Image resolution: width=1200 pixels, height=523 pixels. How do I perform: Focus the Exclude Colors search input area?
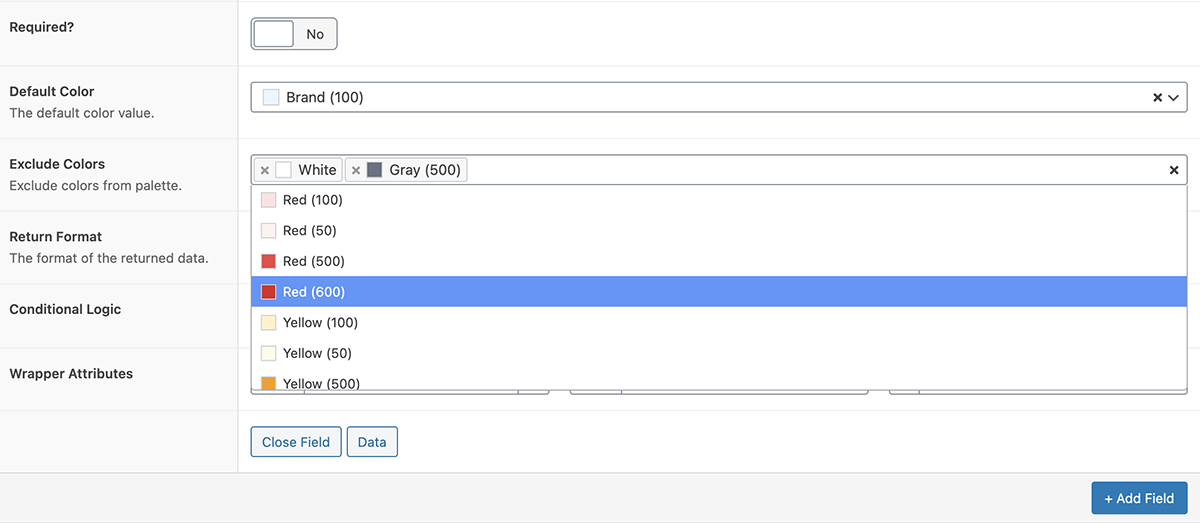(800, 170)
